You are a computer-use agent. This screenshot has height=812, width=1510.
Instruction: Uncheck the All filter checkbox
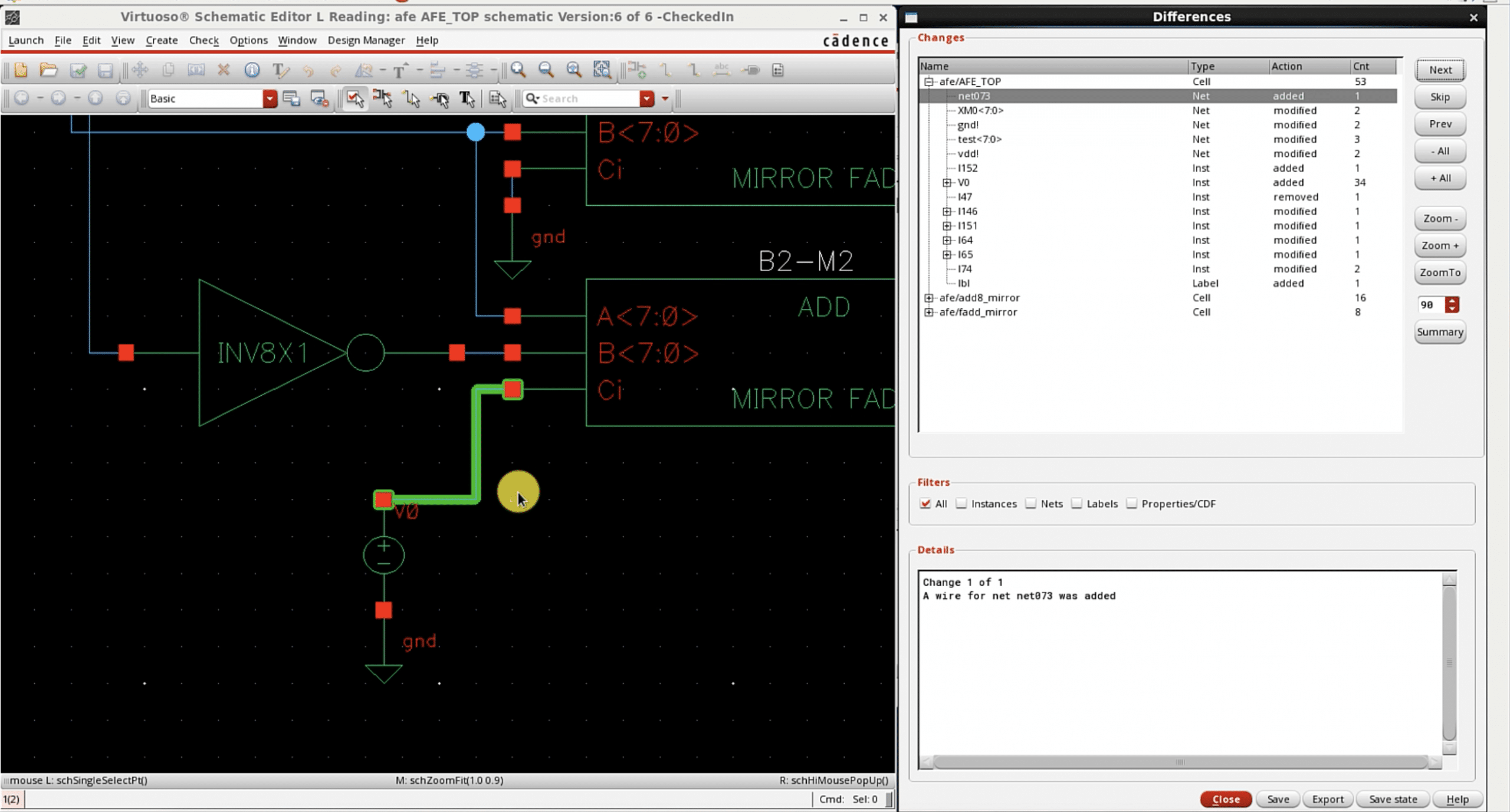click(925, 504)
